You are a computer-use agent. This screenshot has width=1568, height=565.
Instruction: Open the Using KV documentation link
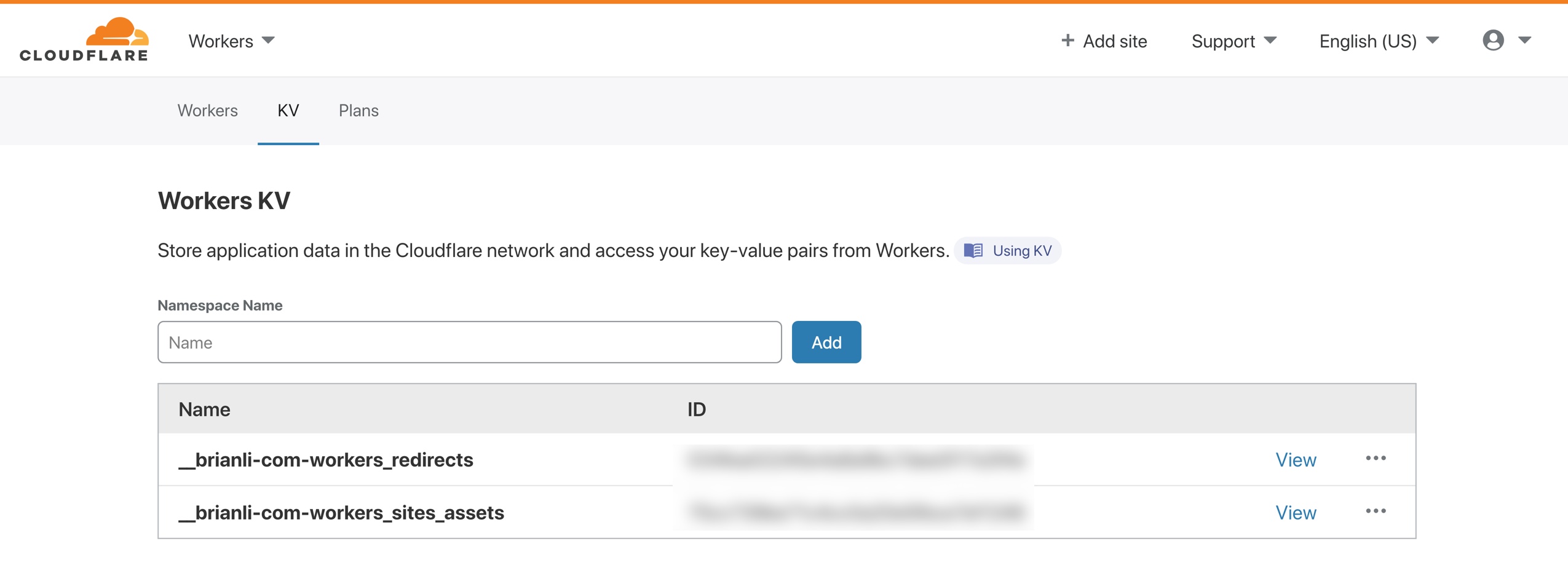[x=1007, y=250]
